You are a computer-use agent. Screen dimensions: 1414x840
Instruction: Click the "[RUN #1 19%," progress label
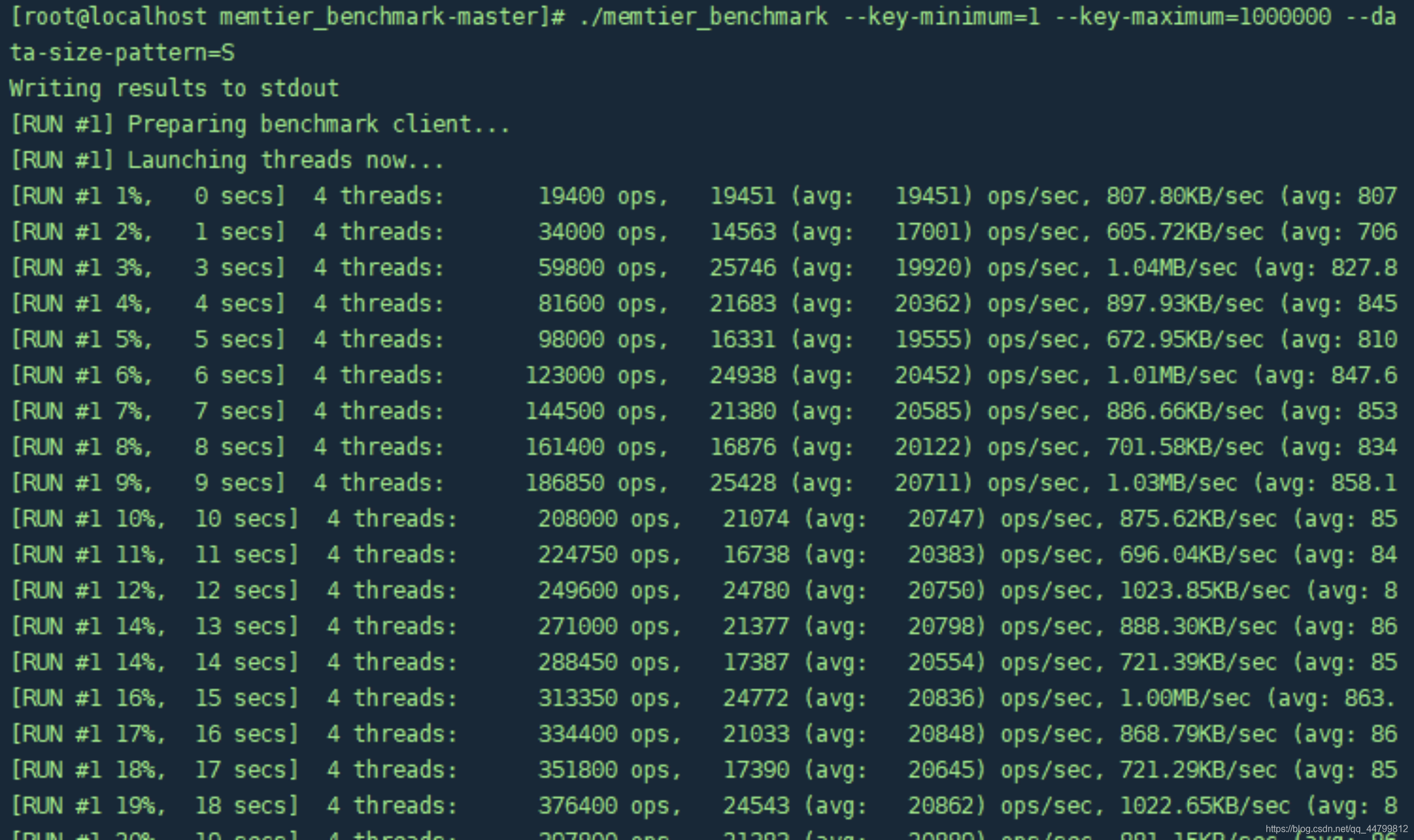tap(89, 806)
